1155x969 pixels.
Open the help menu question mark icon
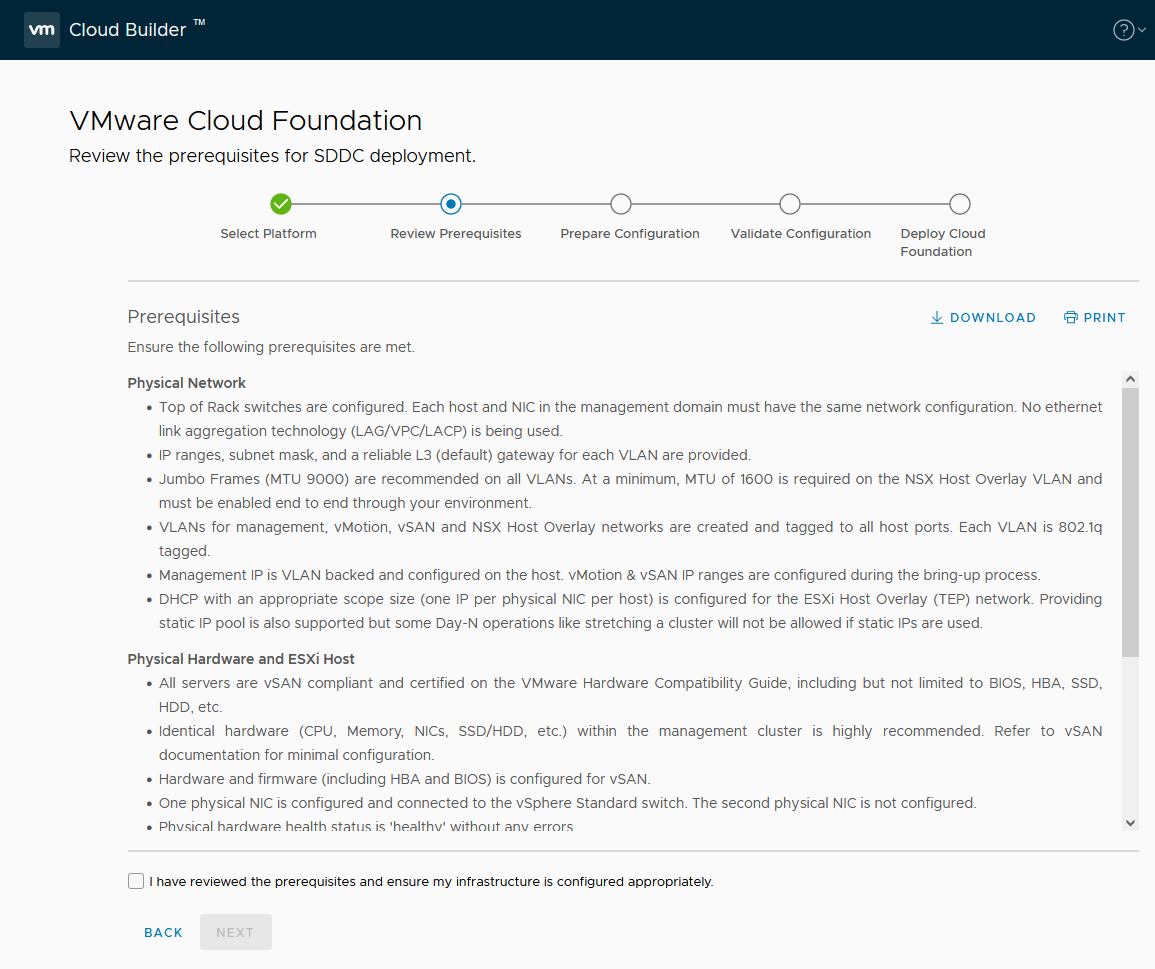[1122, 29]
